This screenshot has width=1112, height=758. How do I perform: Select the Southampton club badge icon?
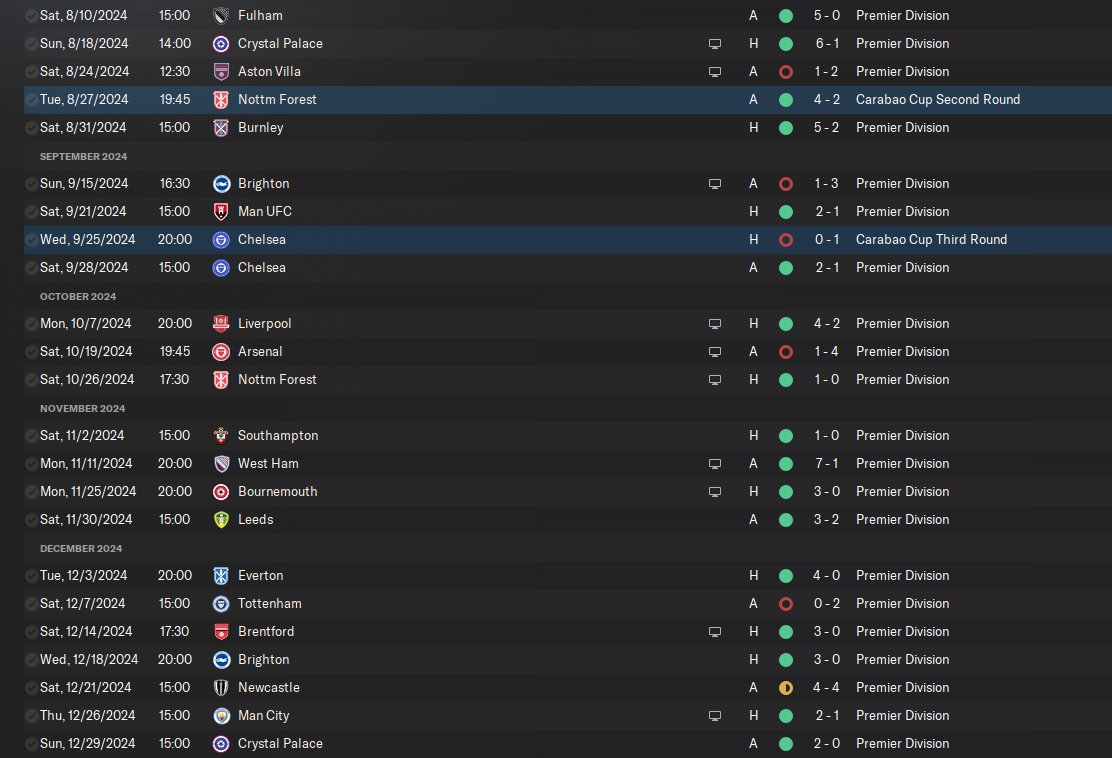pyautogui.click(x=221, y=435)
